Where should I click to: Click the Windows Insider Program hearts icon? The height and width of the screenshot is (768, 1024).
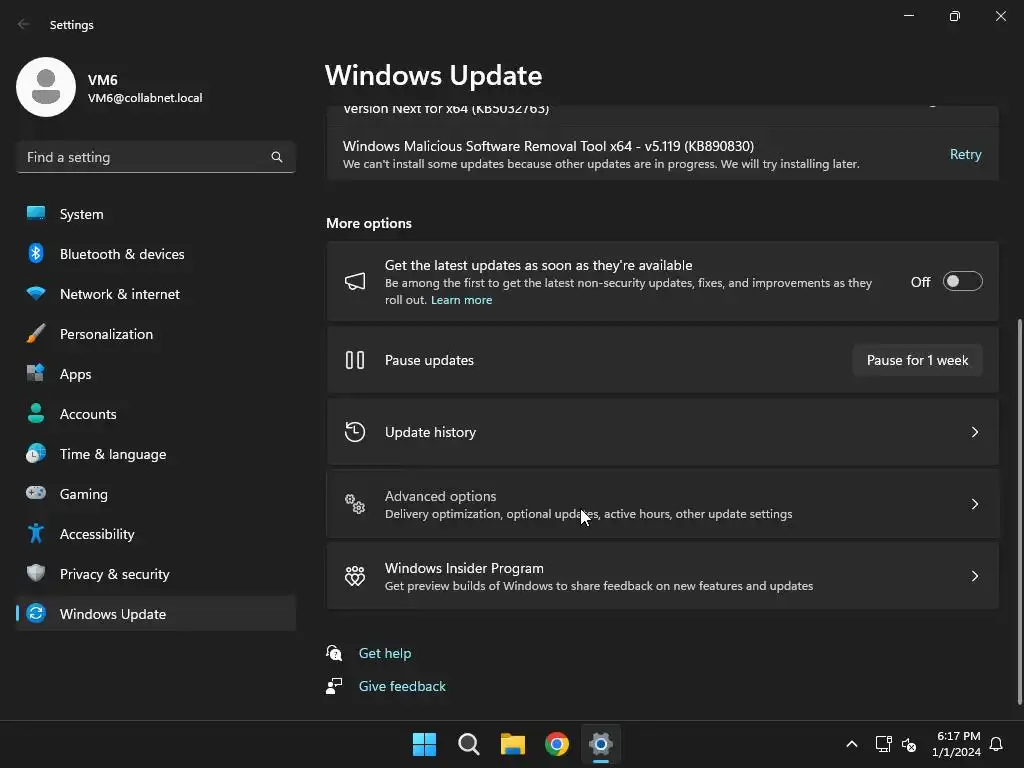pos(355,575)
